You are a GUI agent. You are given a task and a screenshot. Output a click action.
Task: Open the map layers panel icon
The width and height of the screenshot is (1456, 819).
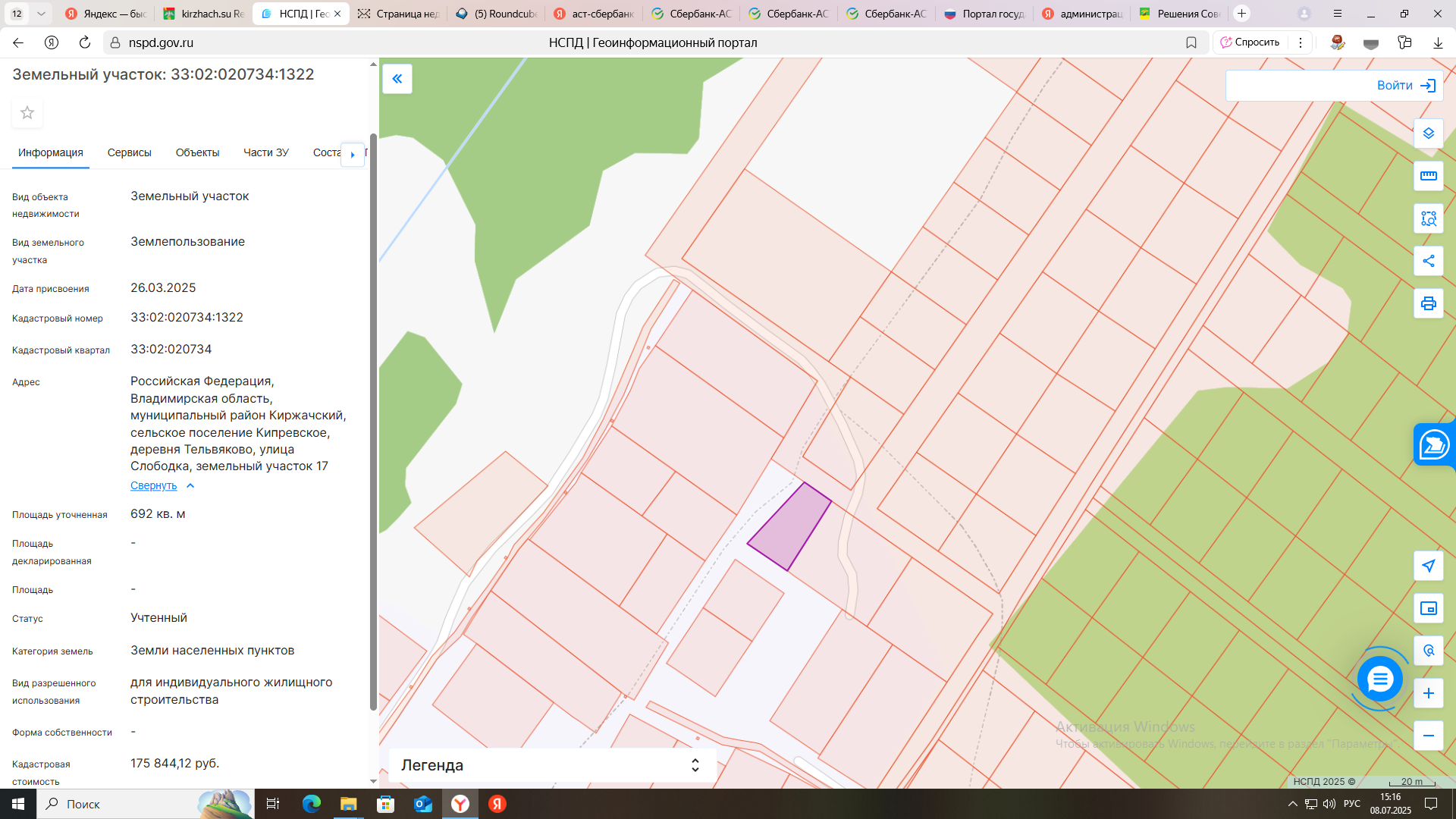pos(1428,133)
